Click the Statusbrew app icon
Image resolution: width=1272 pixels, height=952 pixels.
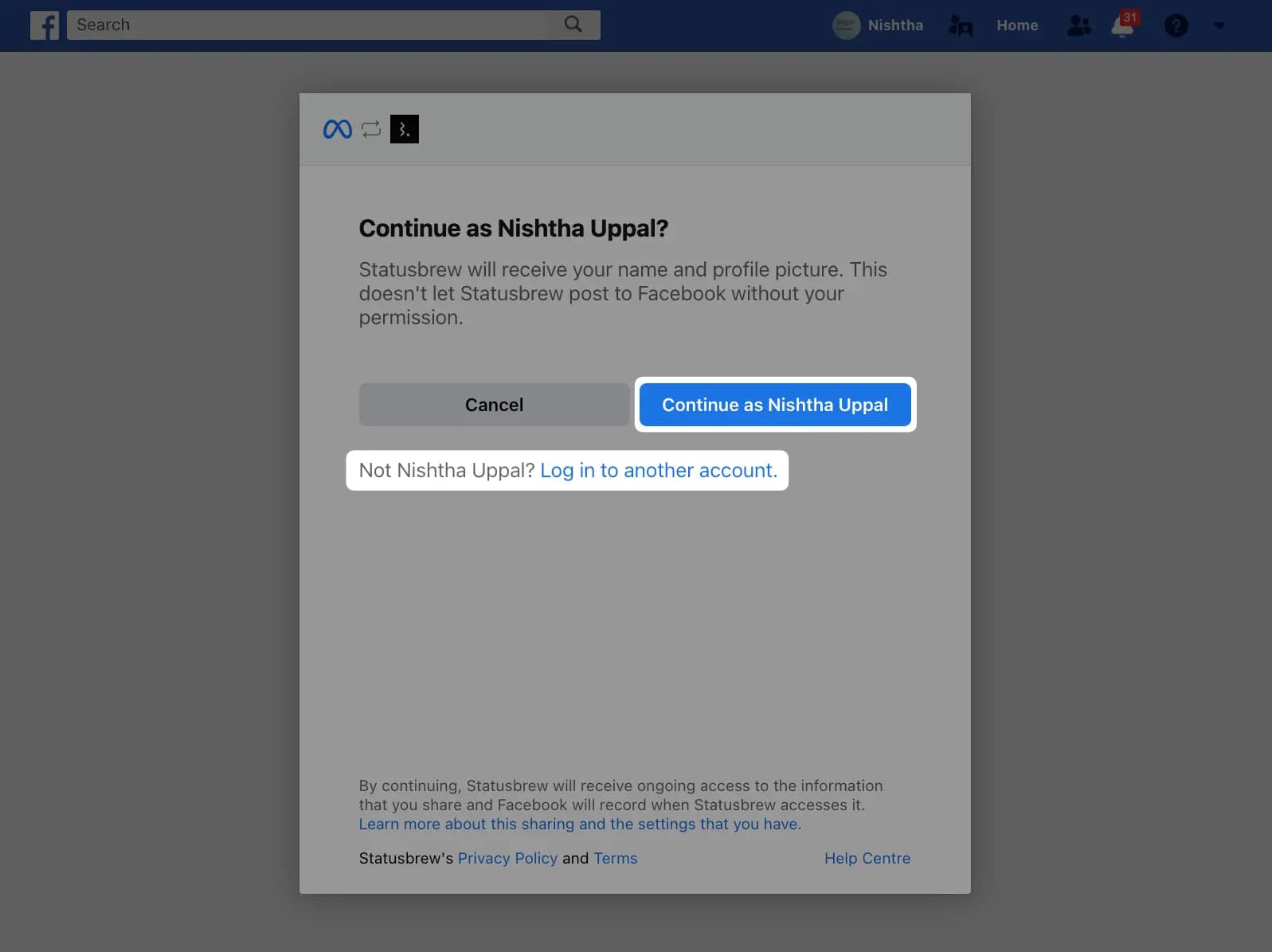tap(405, 129)
